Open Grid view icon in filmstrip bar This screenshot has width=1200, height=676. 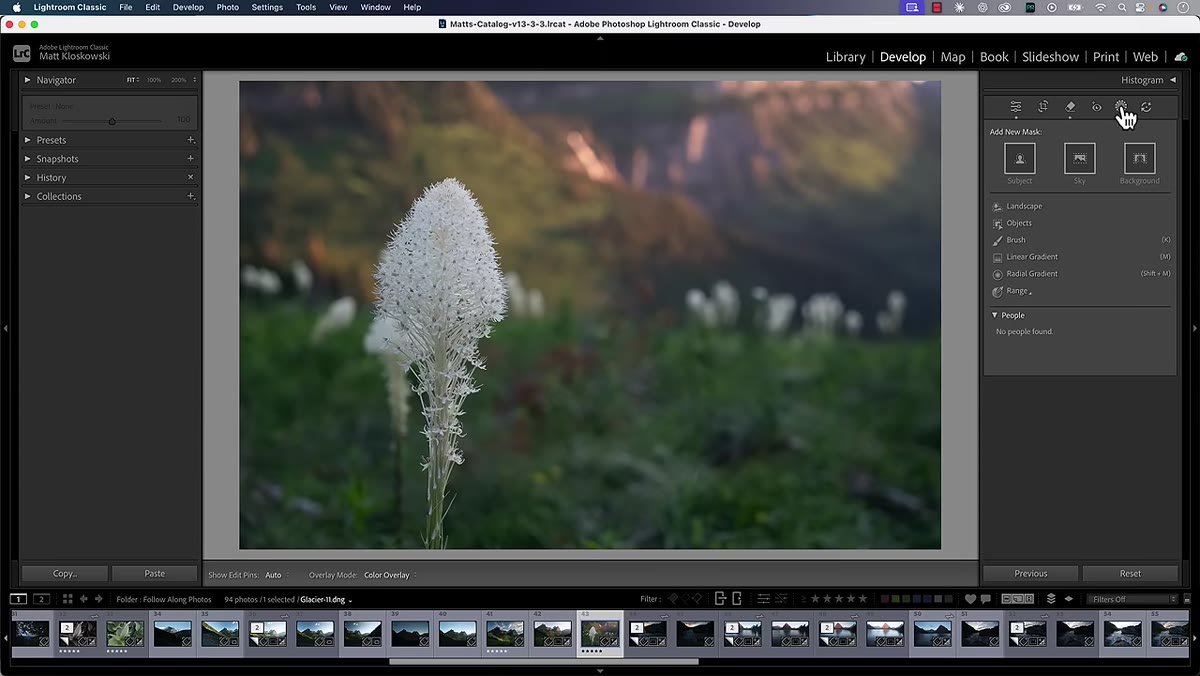68,599
